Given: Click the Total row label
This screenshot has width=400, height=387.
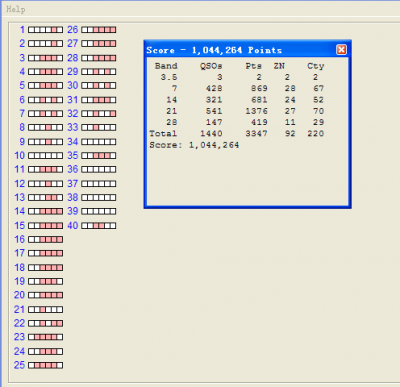Looking at the screenshot, I should [163, 133].
